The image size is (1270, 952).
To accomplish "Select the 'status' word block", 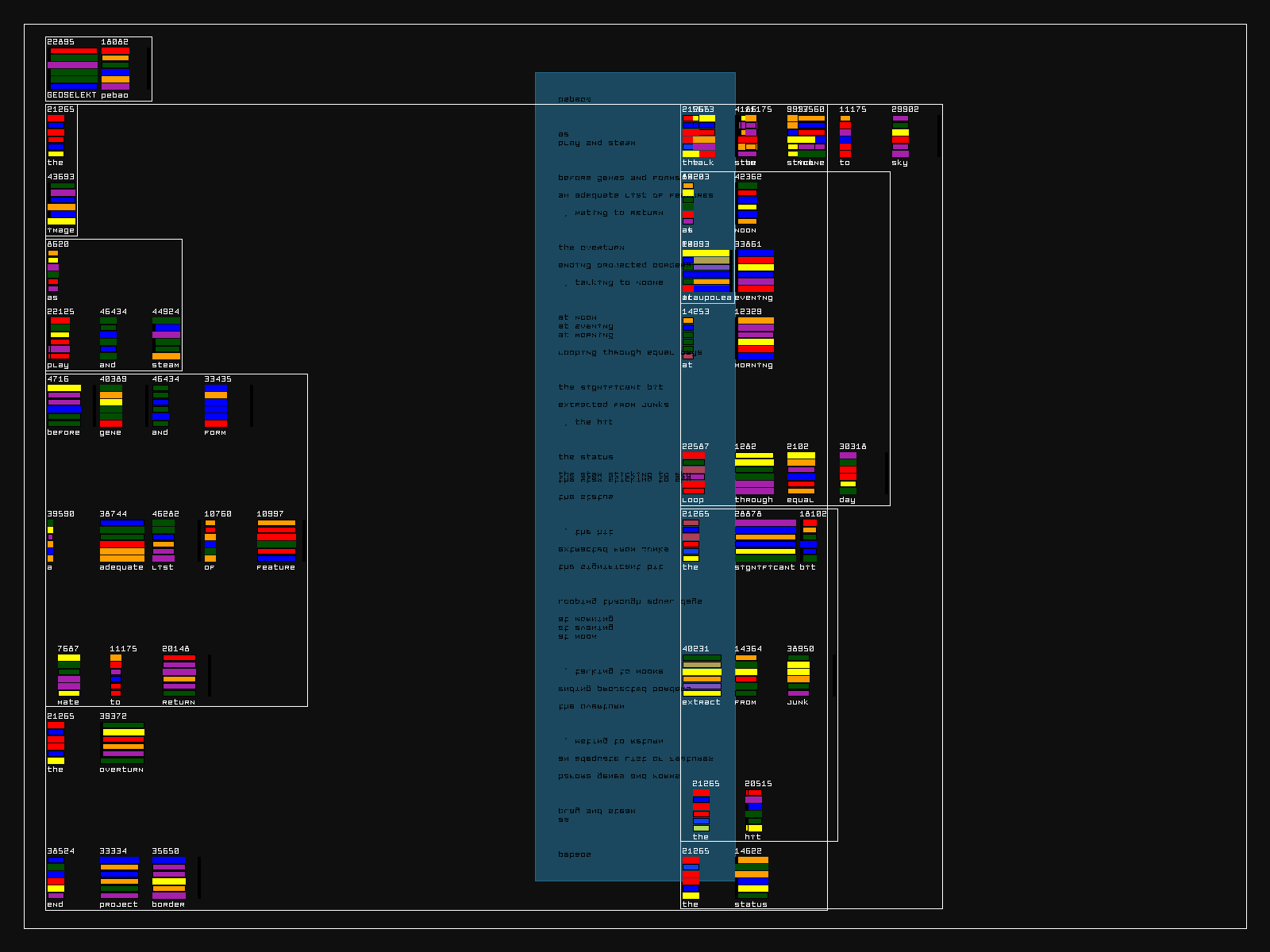I will click(752, 877).
